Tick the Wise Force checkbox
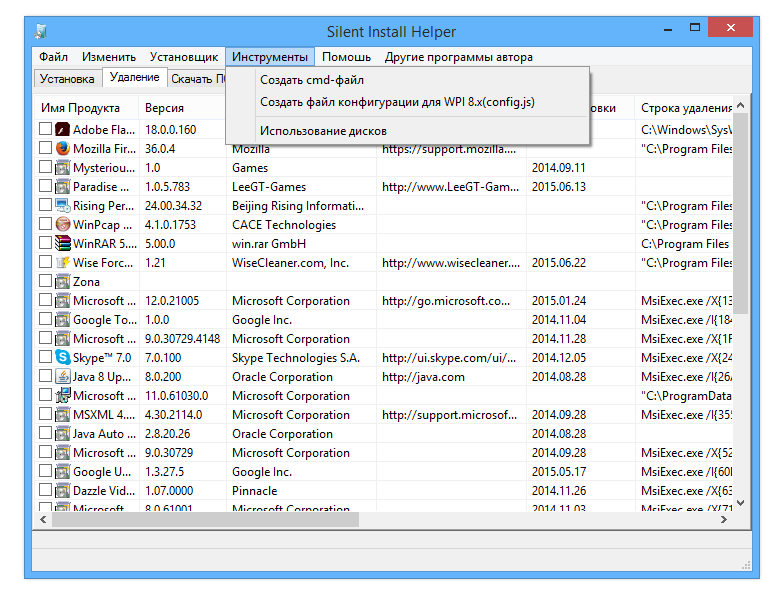This screenshot has width=779, height=599. pyautogui.click(x=45, y=262)
